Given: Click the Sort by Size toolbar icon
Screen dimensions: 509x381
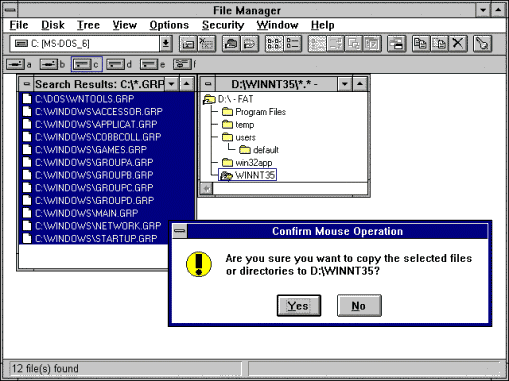Looking at the screenshot, I should pos(354,44).
